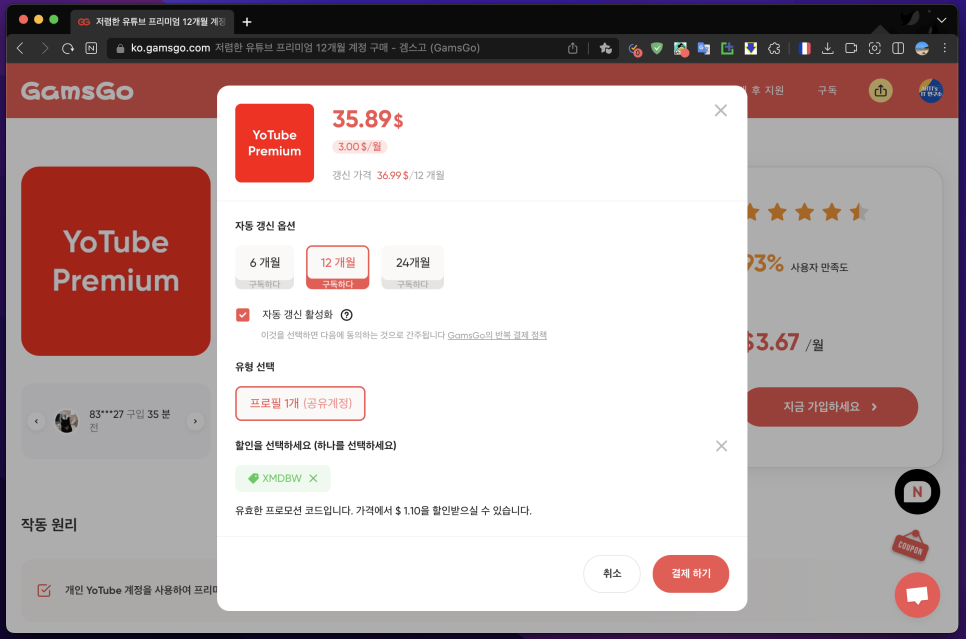
Task: Select 프로필 1개 (공유계정) type
Action: (x=300, y=404)
